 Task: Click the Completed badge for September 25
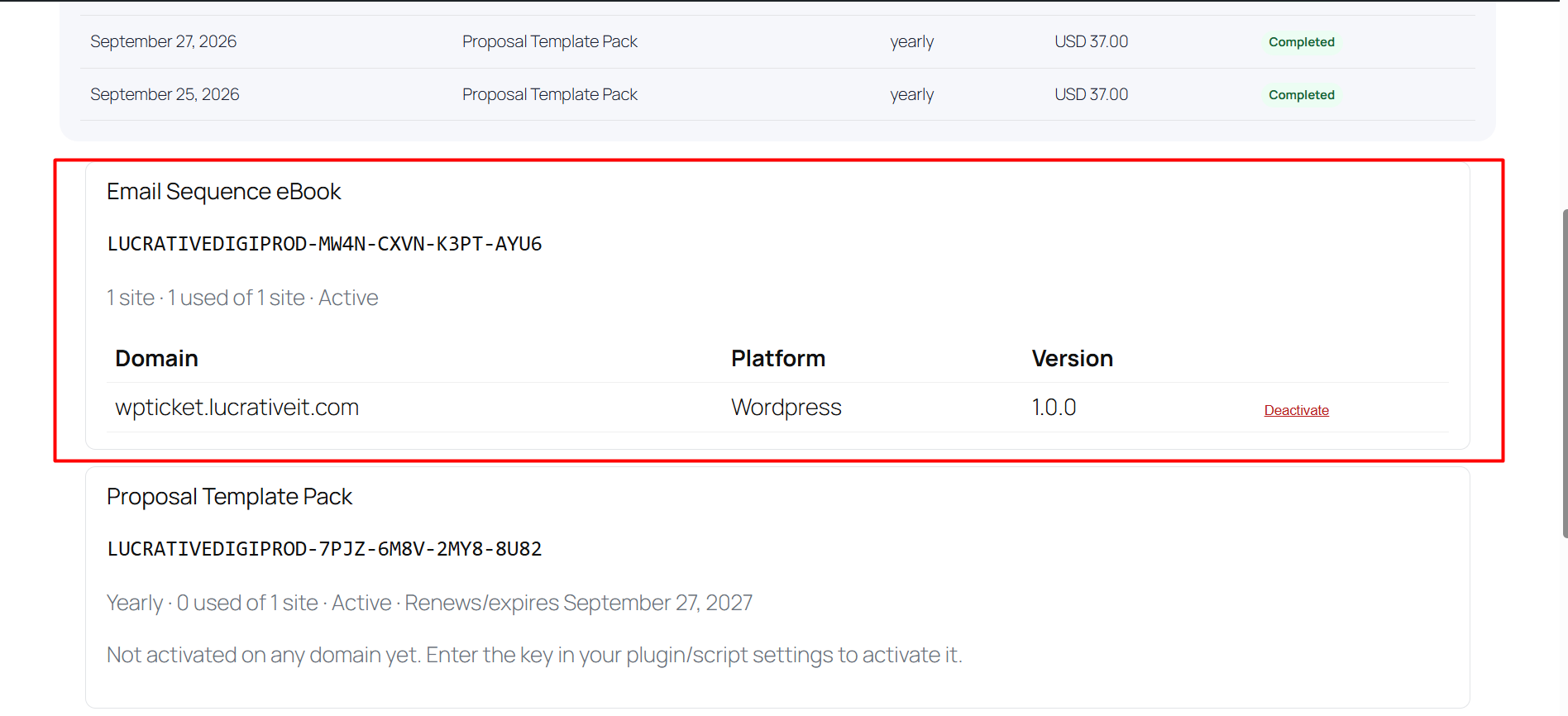[1301, 95]
